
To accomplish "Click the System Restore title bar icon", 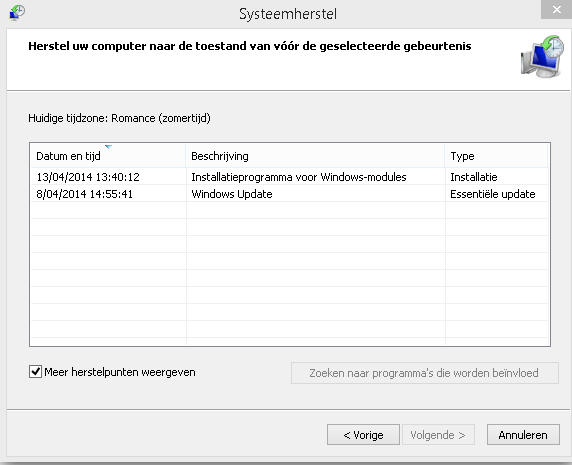I will [x=17, y=12].
